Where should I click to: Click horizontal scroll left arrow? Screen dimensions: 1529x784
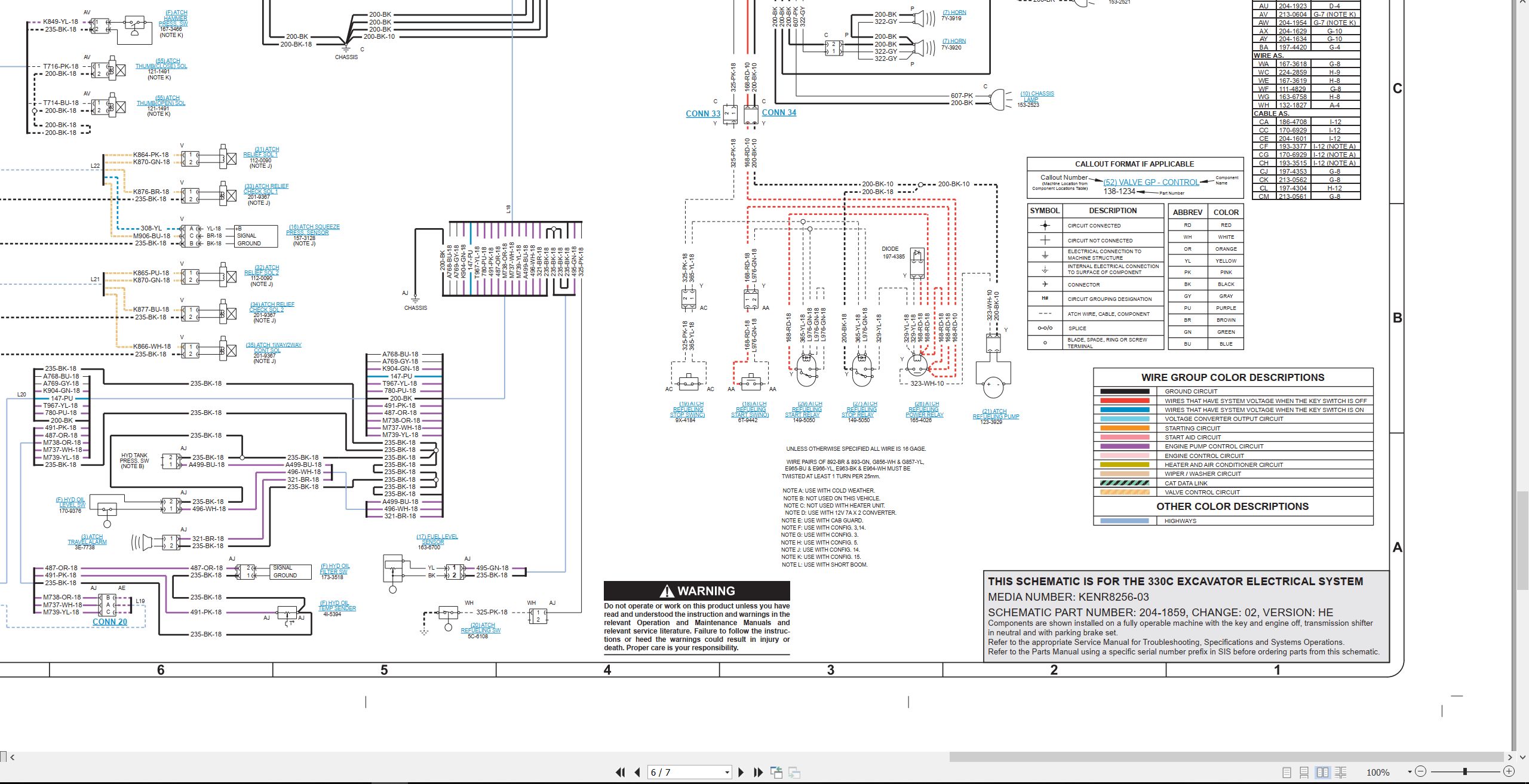coord(12,757)
